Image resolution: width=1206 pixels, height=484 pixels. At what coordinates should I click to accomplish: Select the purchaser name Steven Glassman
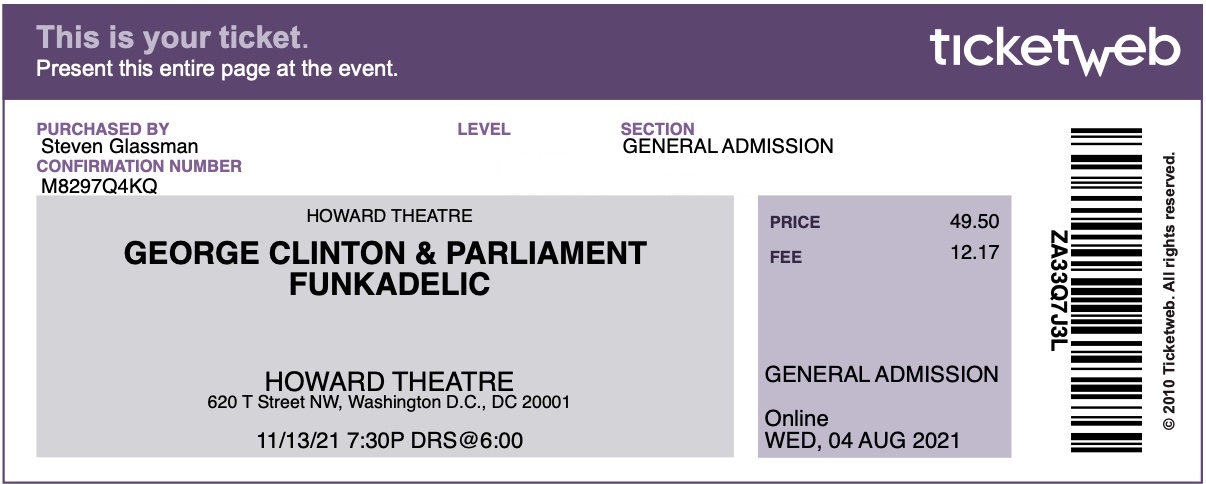(119, 147)
